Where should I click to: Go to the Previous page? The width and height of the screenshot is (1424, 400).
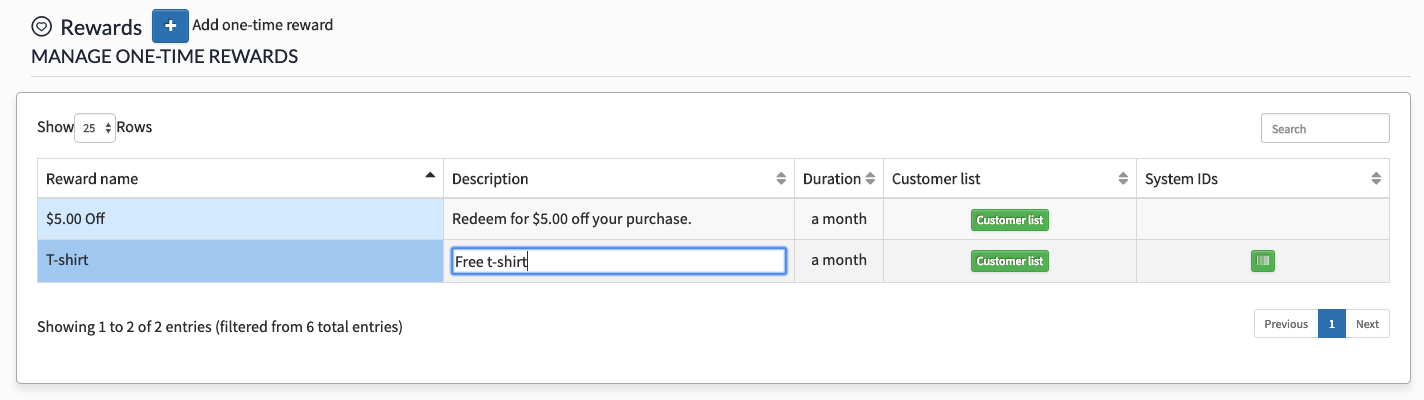[1286, 324]
